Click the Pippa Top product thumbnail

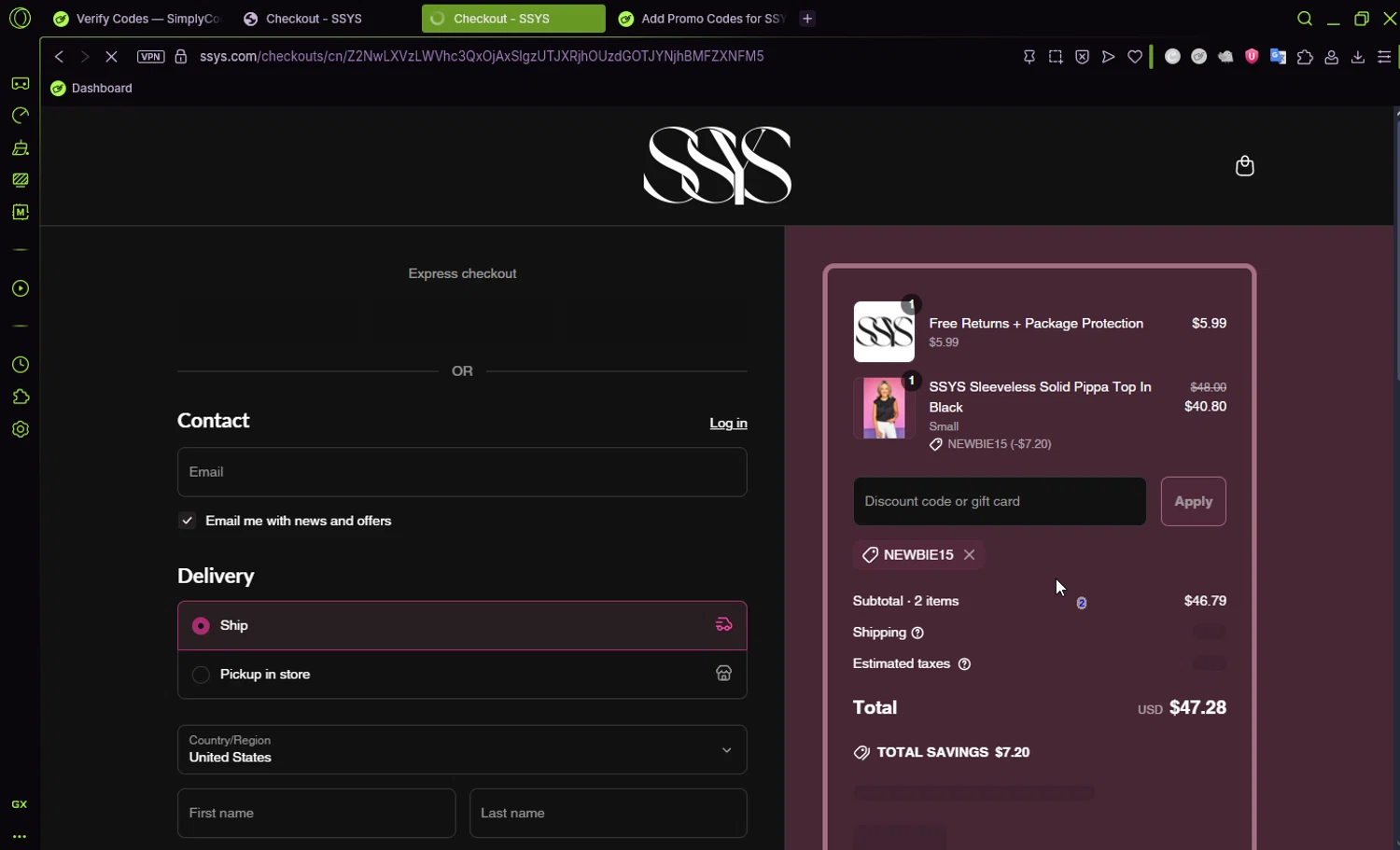click(x=884, y=408)
